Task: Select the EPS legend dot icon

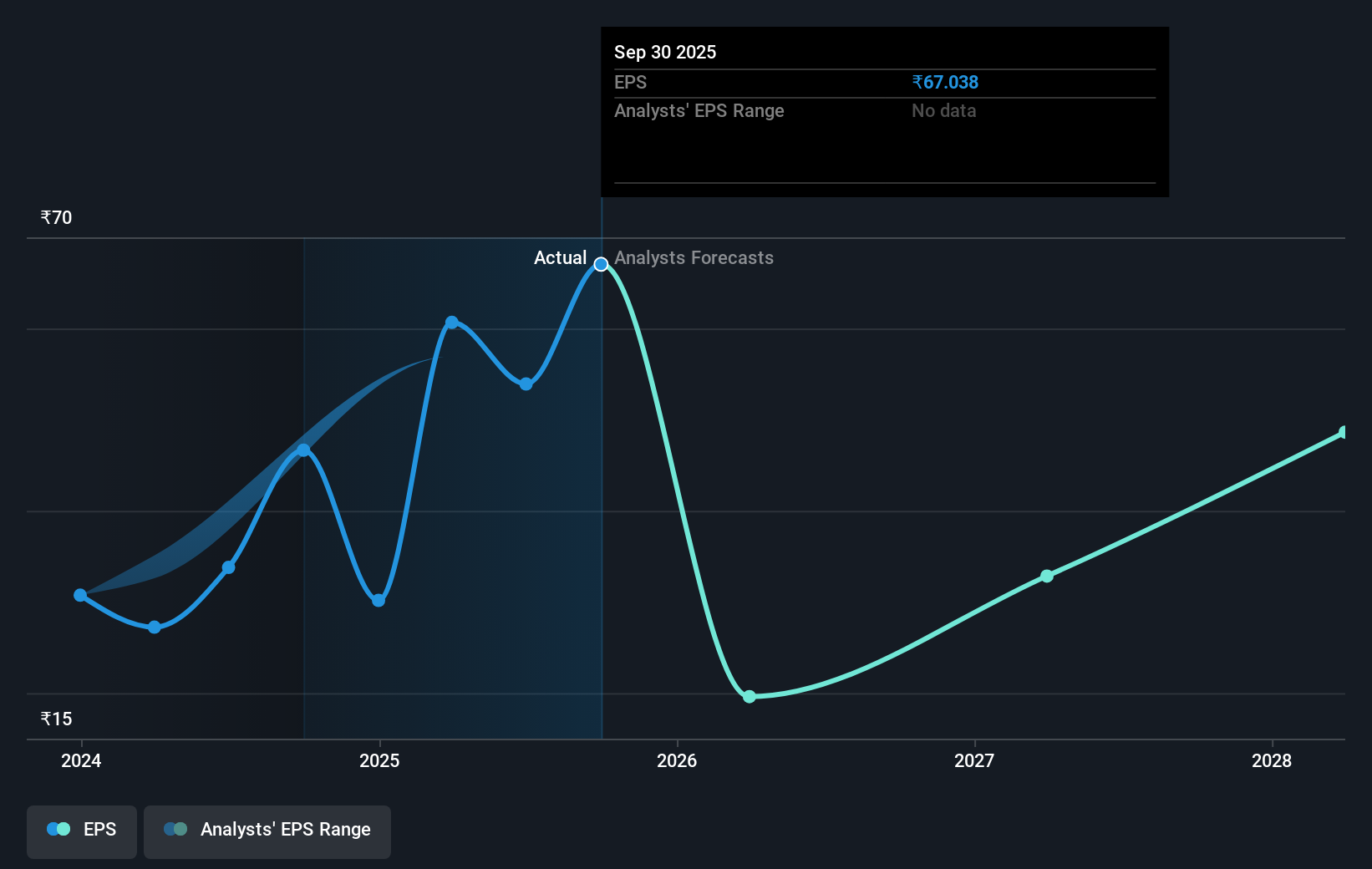Action: point(58,828)
